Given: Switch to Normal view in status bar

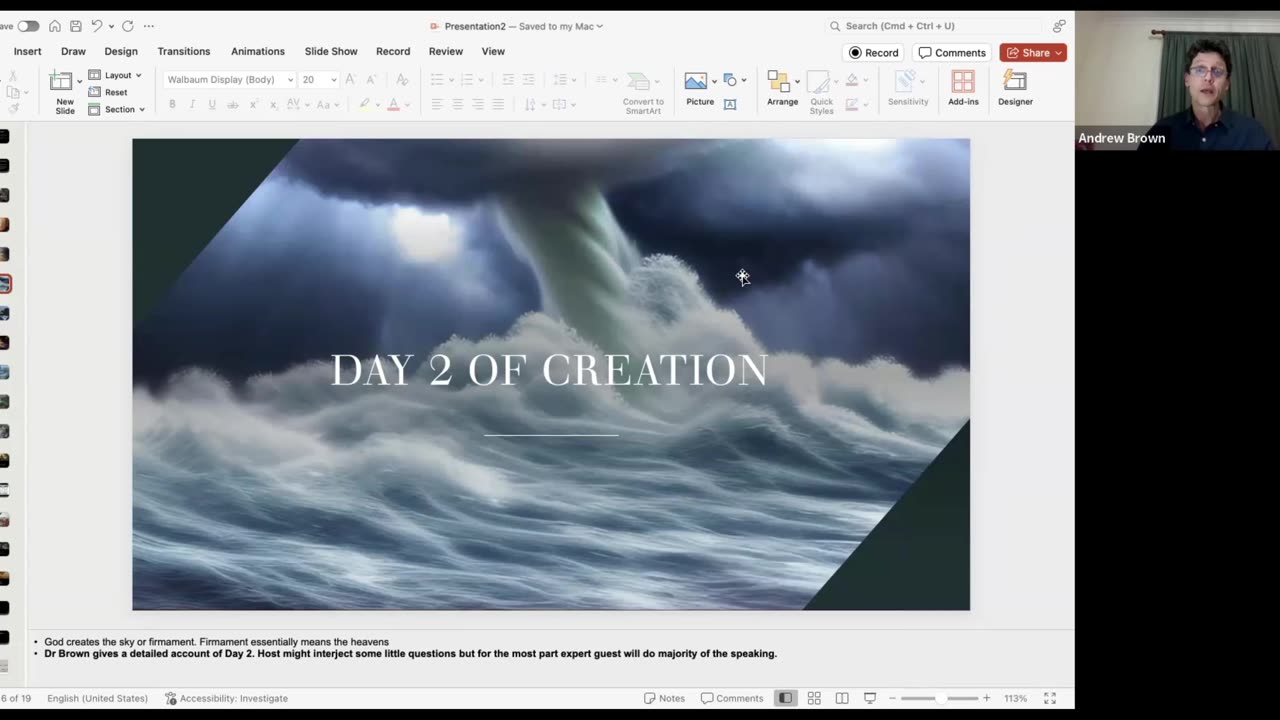Looking at the screenshot, I should [786, 698].
